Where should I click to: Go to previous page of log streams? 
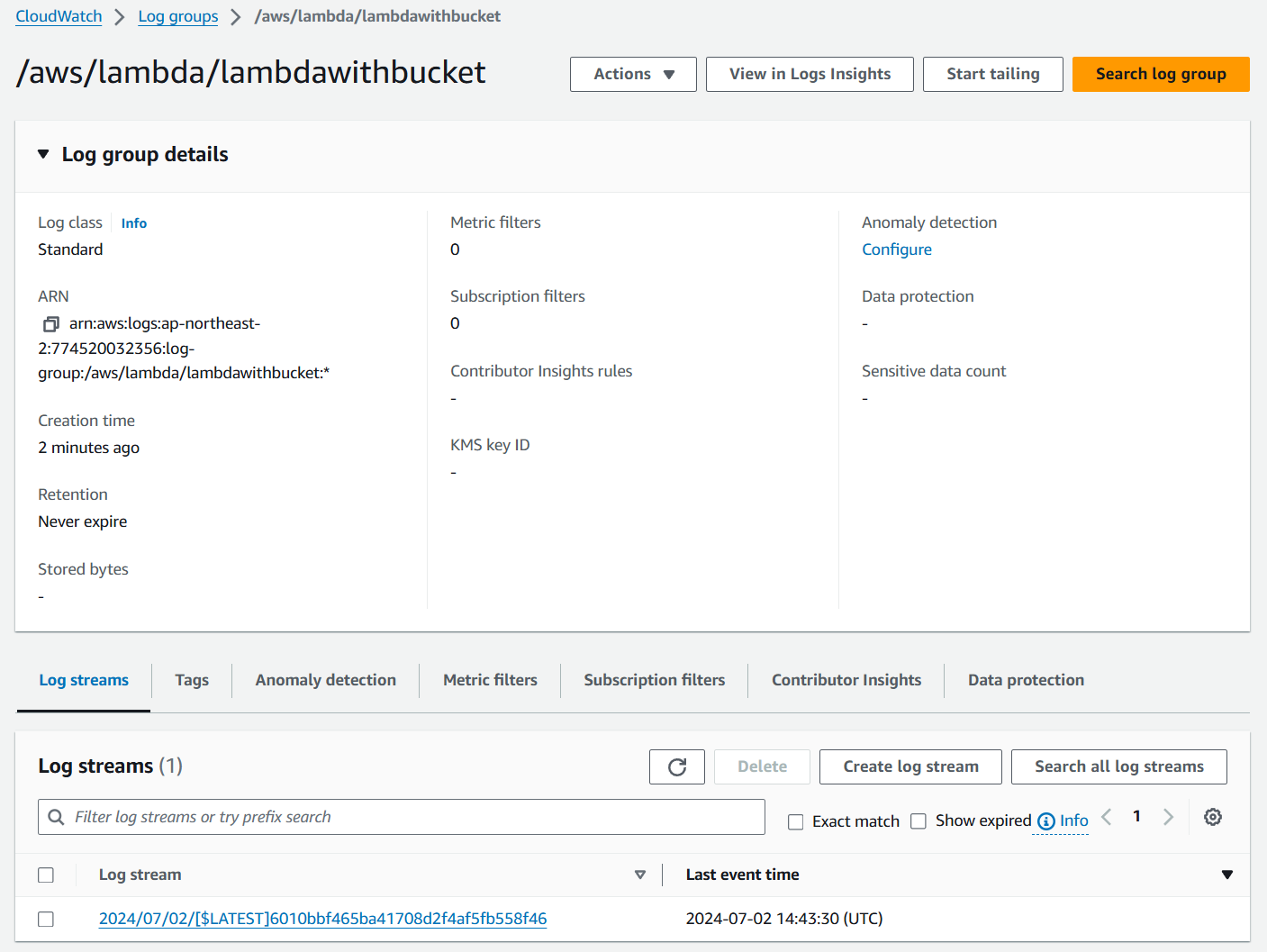[1107, 817]
